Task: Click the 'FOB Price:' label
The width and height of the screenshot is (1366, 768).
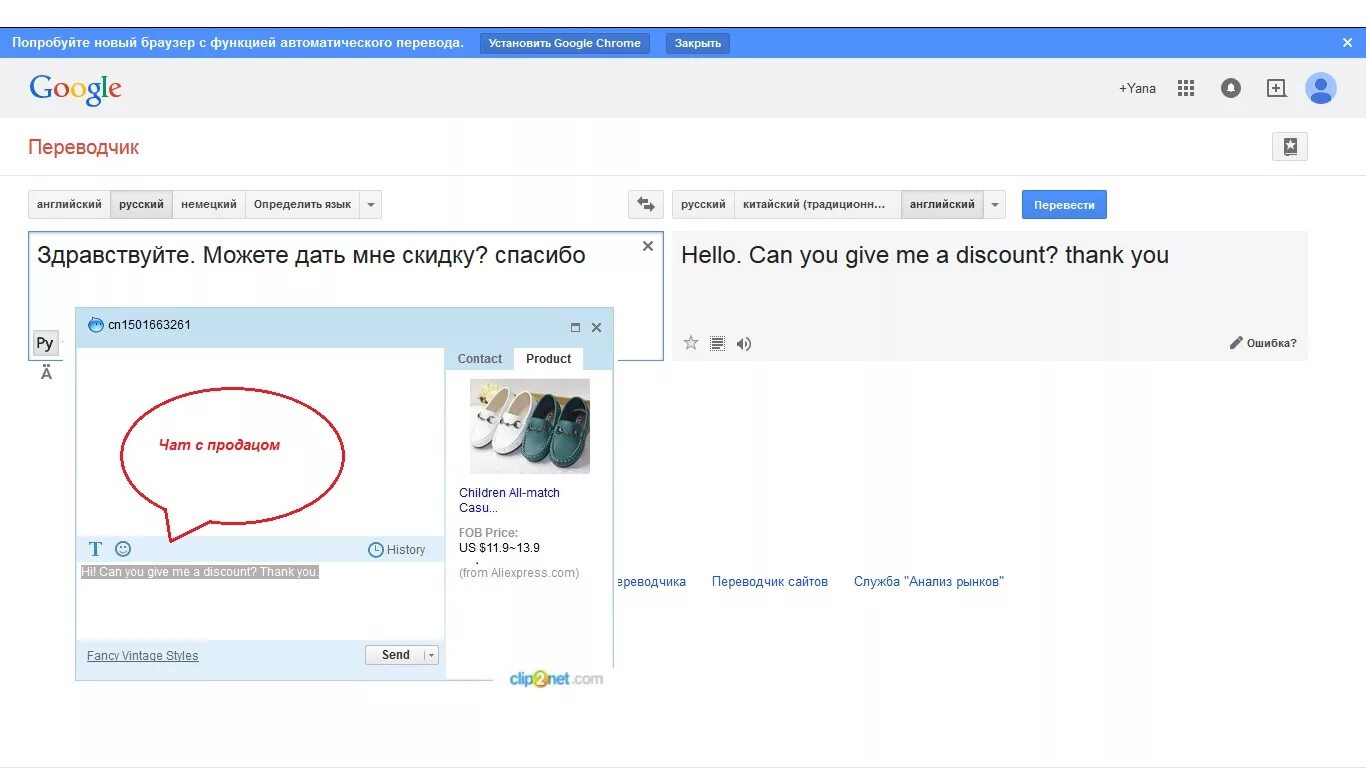Action: pyautogui.click(x=489, y=533)
